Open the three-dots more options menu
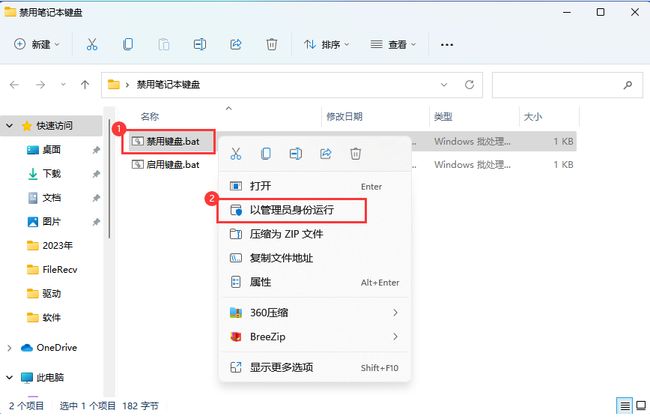Viewport: 650px width, 419px height. pyautogui.click(x=447, y=44)
